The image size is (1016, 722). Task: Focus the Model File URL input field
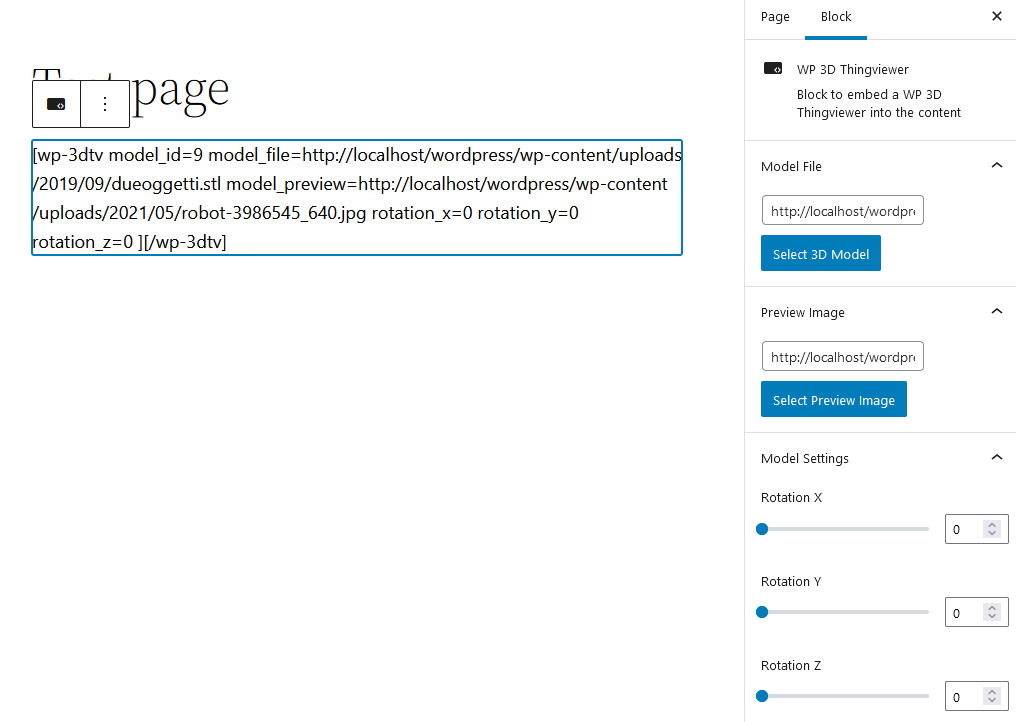click(x=842, y=211)
